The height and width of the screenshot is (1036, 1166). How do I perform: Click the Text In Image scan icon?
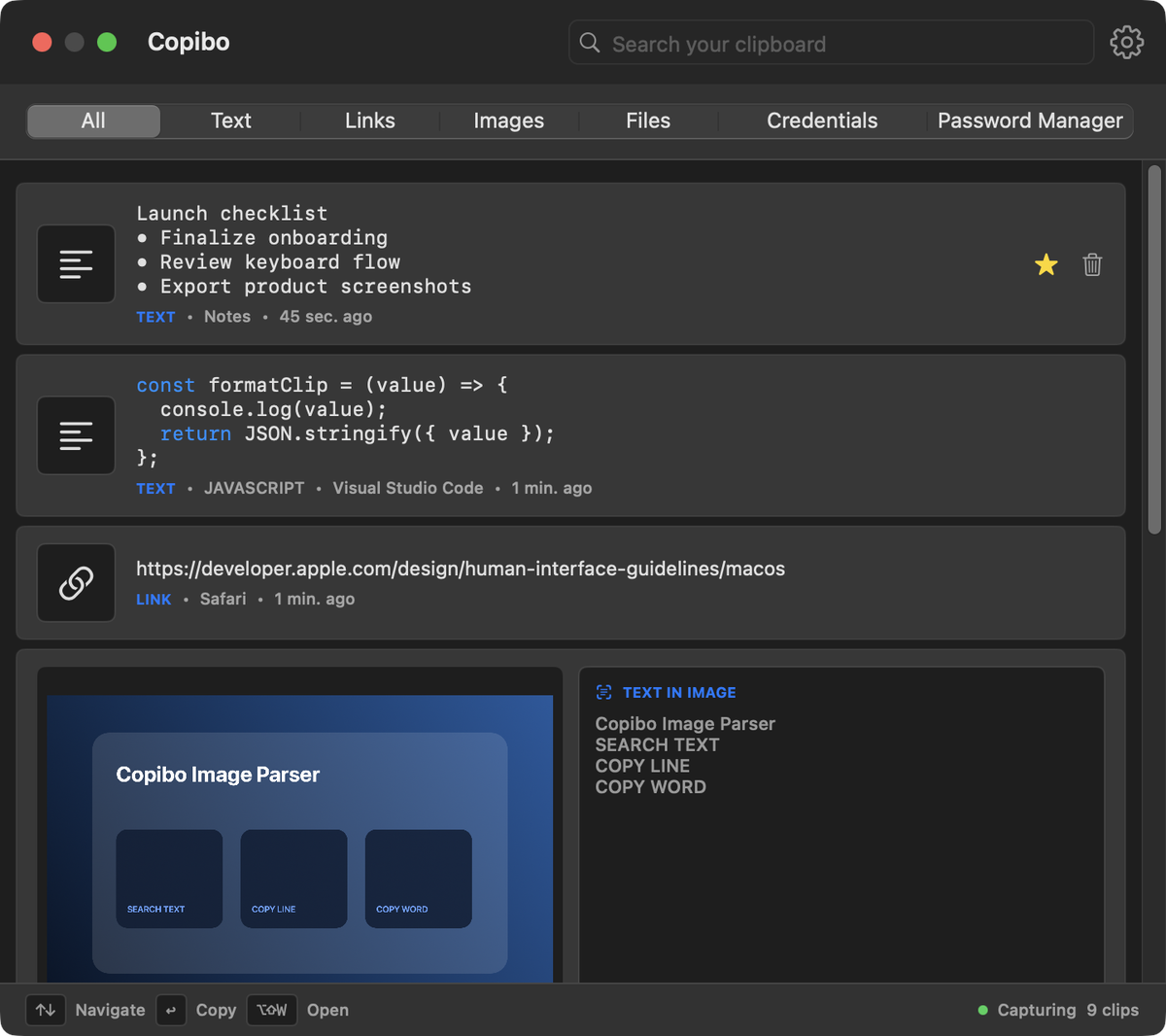click(x=603, y=692)
